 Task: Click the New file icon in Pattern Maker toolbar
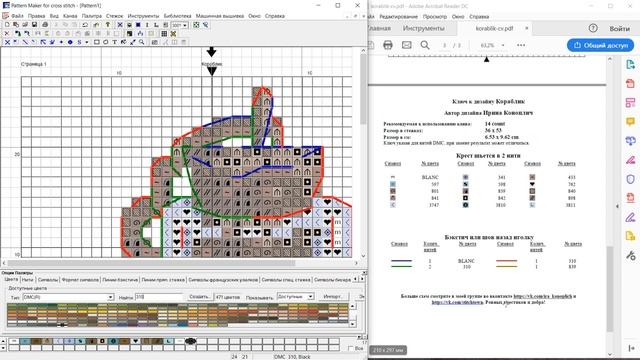click(7, 25)
